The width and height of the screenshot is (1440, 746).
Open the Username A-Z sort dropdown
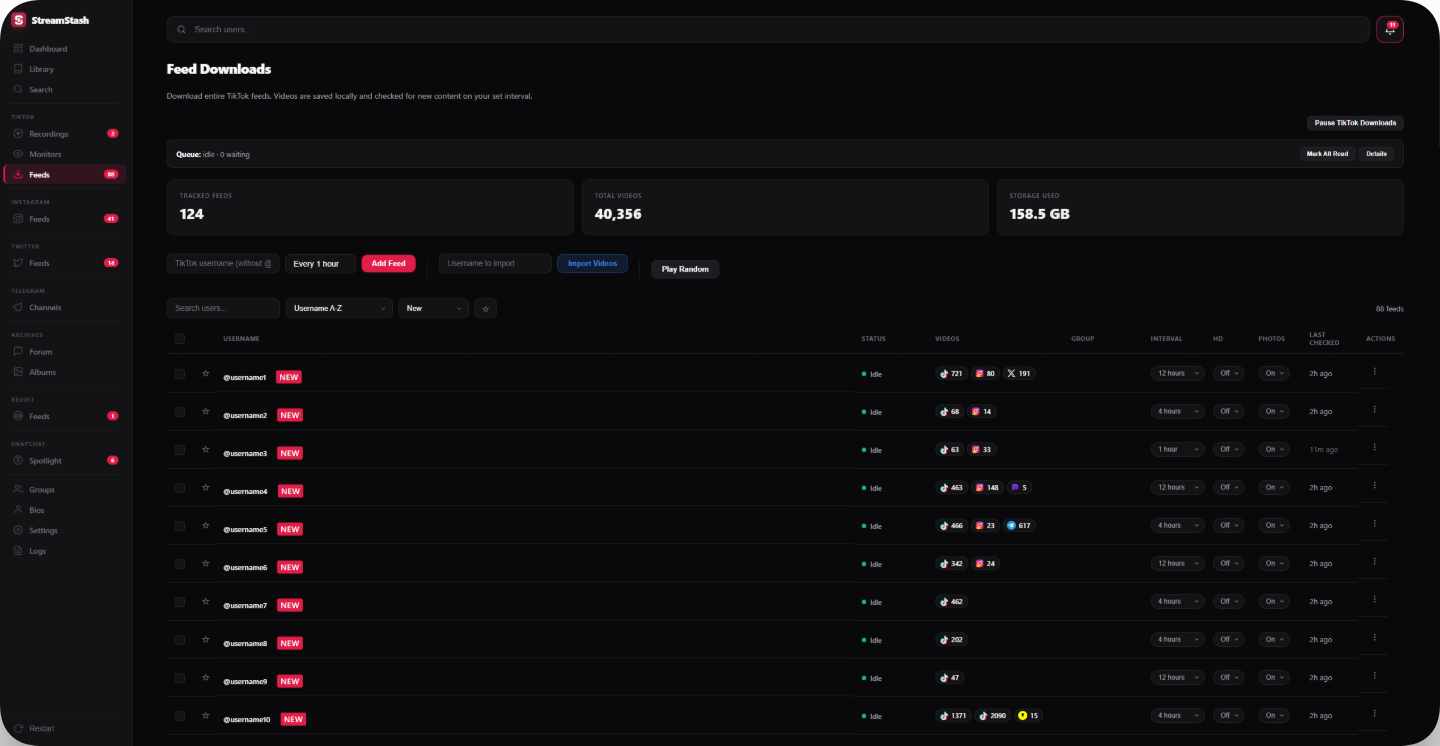339,309
